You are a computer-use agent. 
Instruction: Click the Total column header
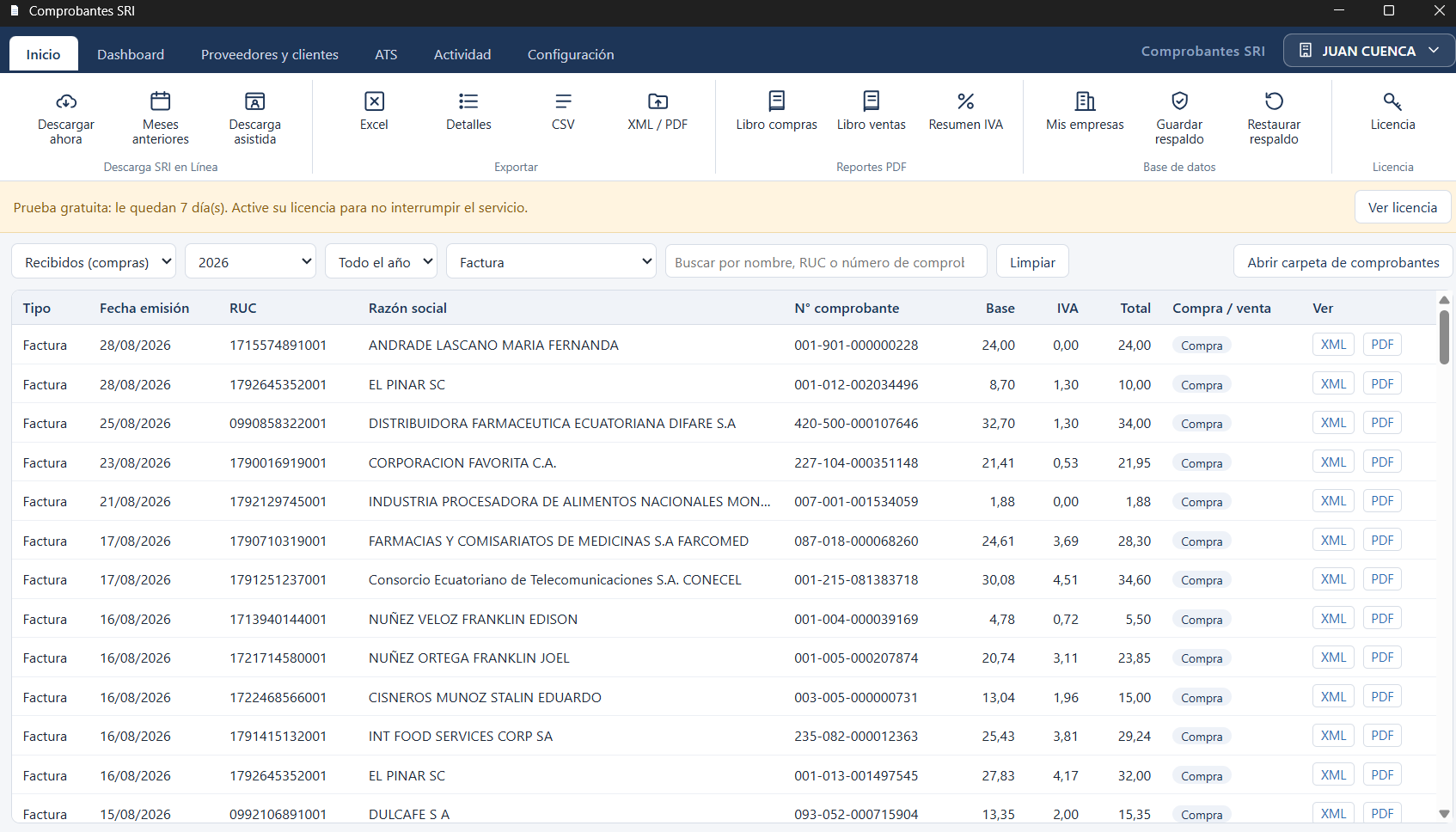pos(1135,308)
